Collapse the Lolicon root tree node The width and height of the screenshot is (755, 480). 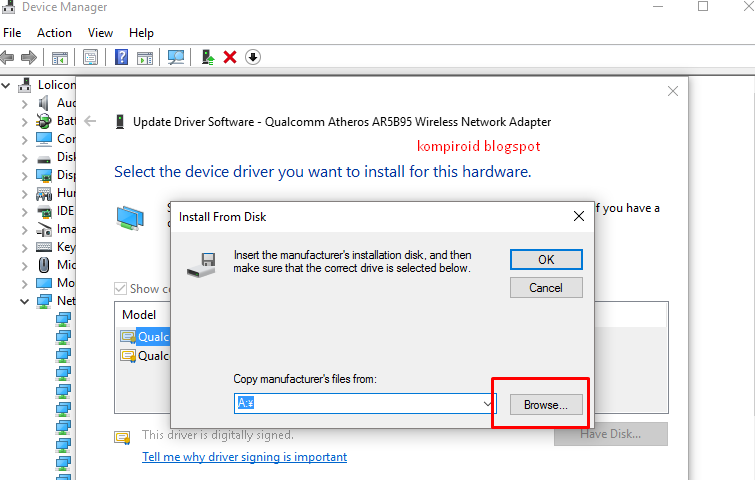click(x=6, y=86)
